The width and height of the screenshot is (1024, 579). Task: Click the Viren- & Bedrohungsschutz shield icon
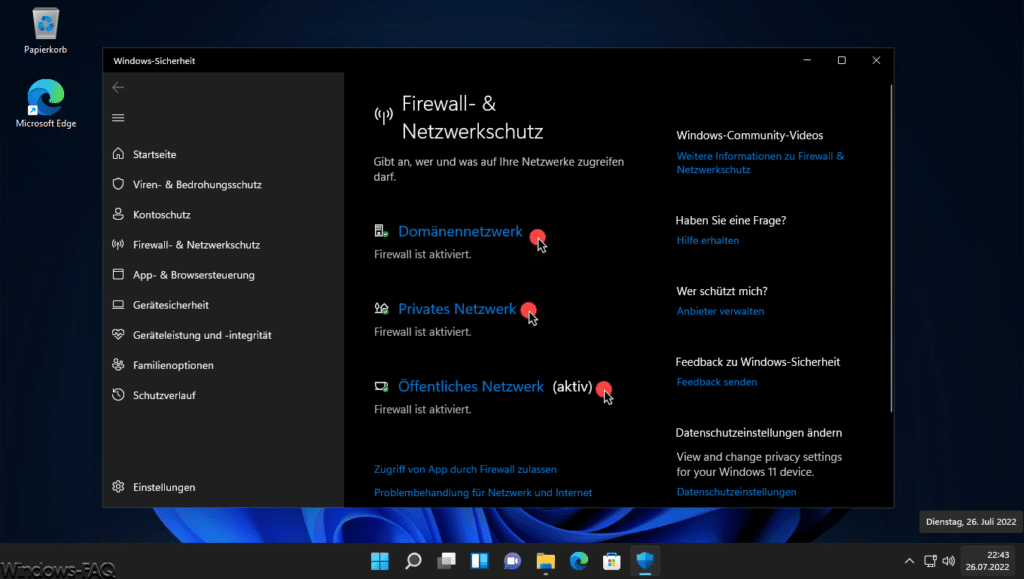pos(118,184)
